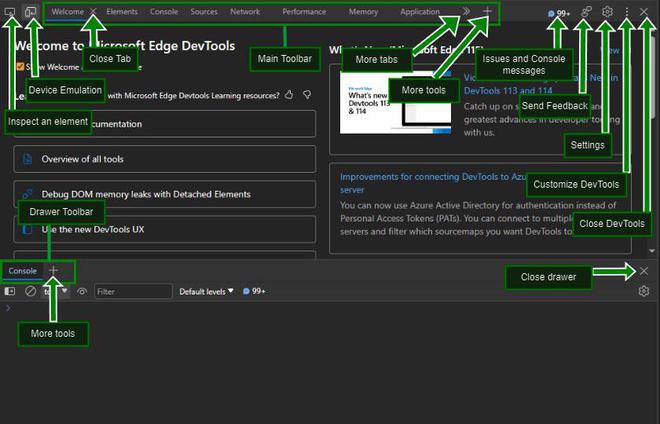
Task: Click thumbs up feedback icon
Action: click(x=289, y=94)
